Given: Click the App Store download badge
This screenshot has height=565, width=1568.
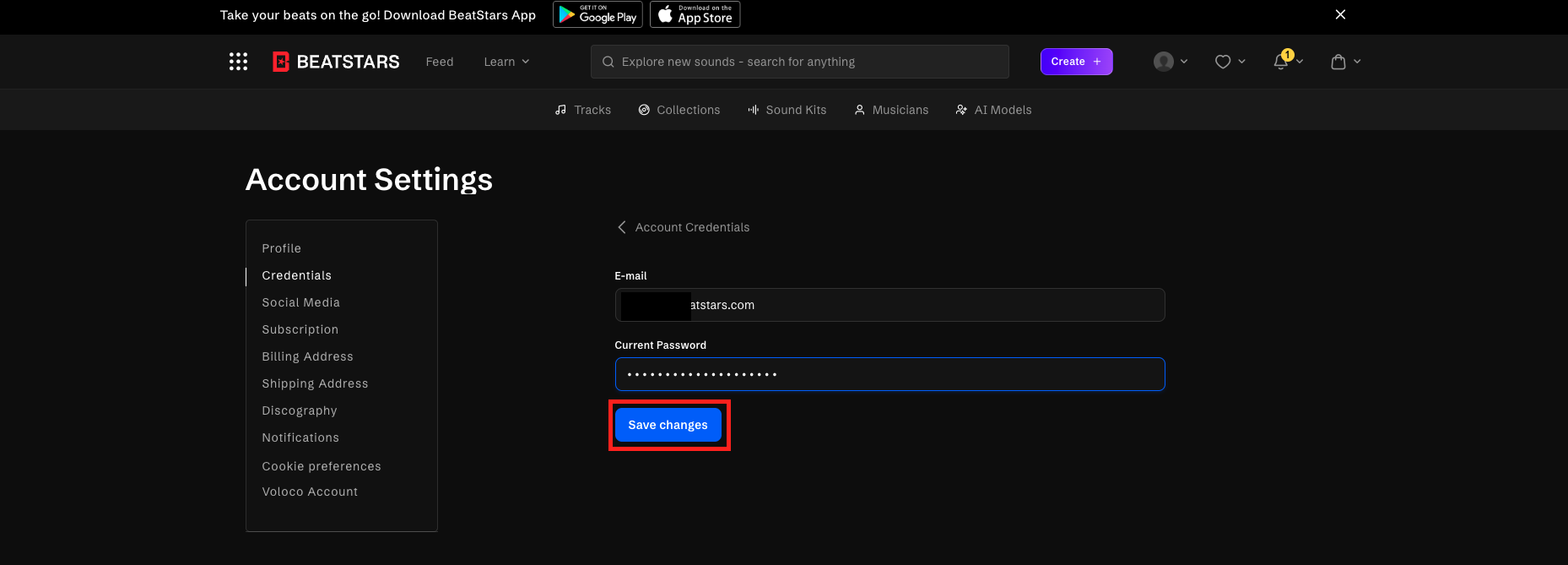Looking at the screenshot, I should point(695,14).
